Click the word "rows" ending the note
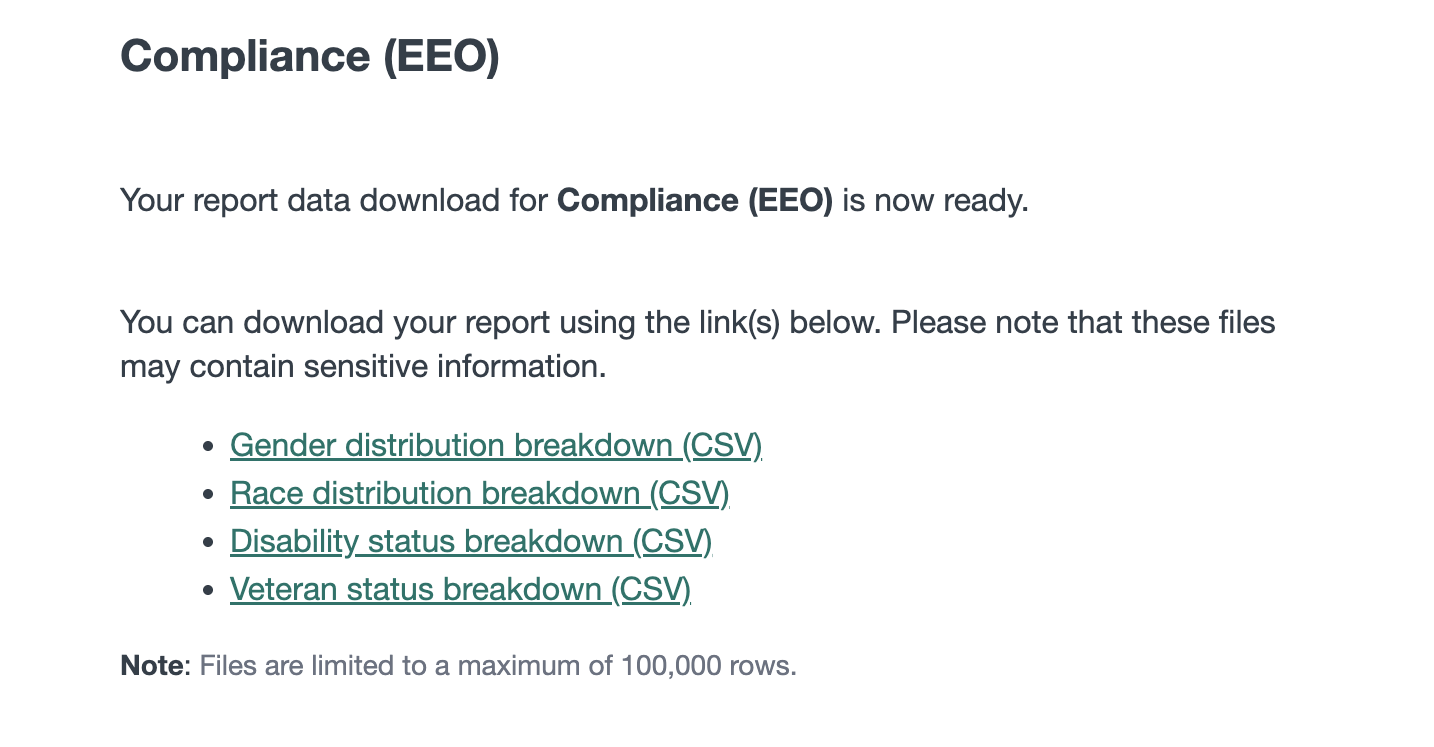The image size is (1434, 747). point(768,666)
